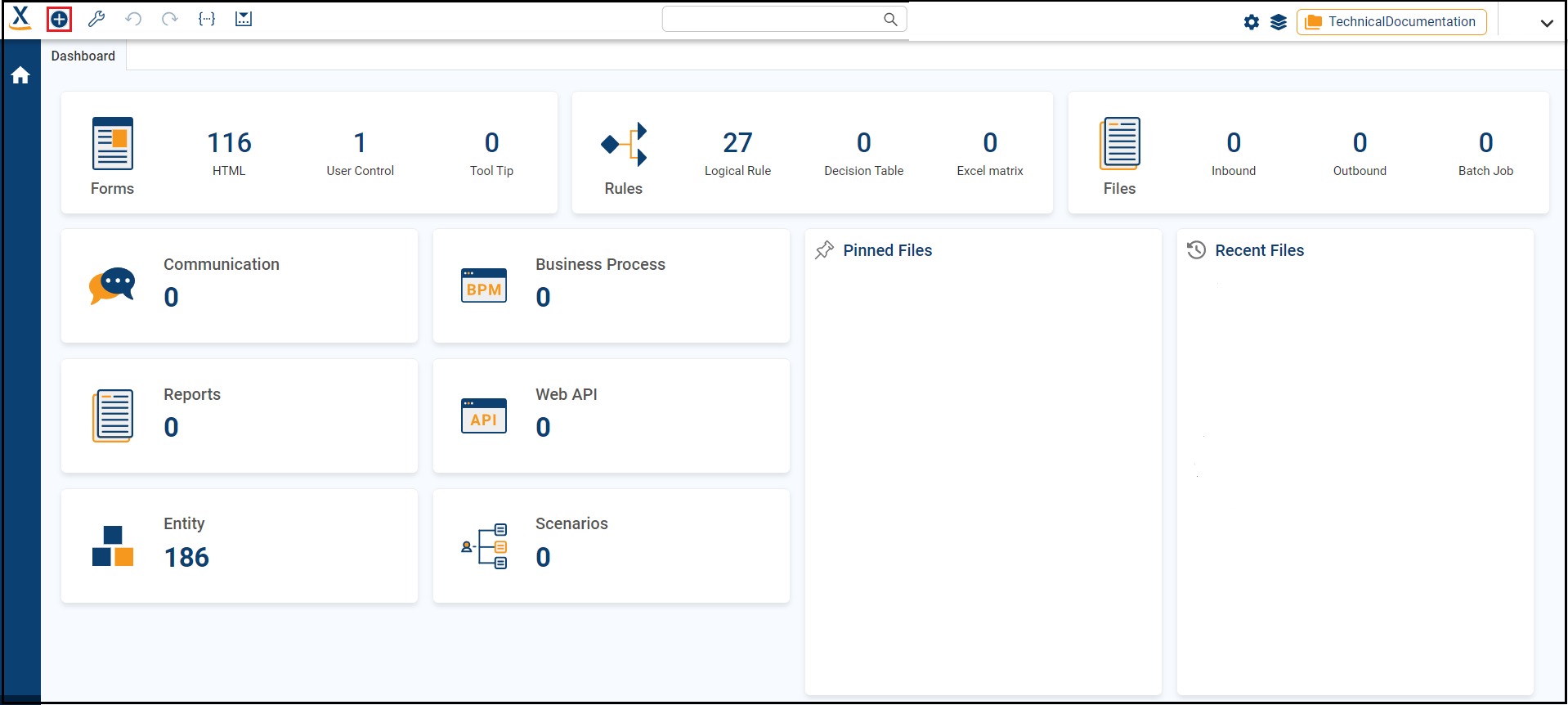Click the Scenarios card title
This screenshot has height=705, width=1568.
click(x=572, y=523)
